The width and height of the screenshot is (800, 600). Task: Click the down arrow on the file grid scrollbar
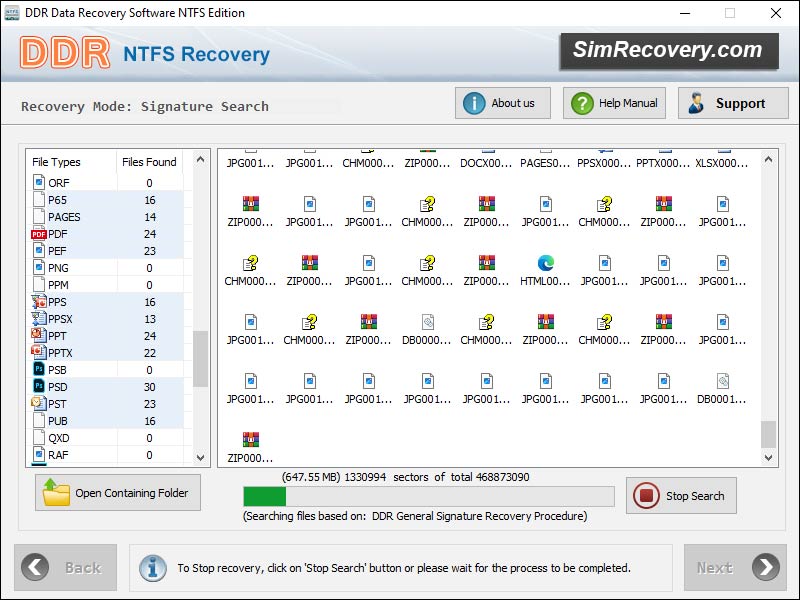(769, 458)
